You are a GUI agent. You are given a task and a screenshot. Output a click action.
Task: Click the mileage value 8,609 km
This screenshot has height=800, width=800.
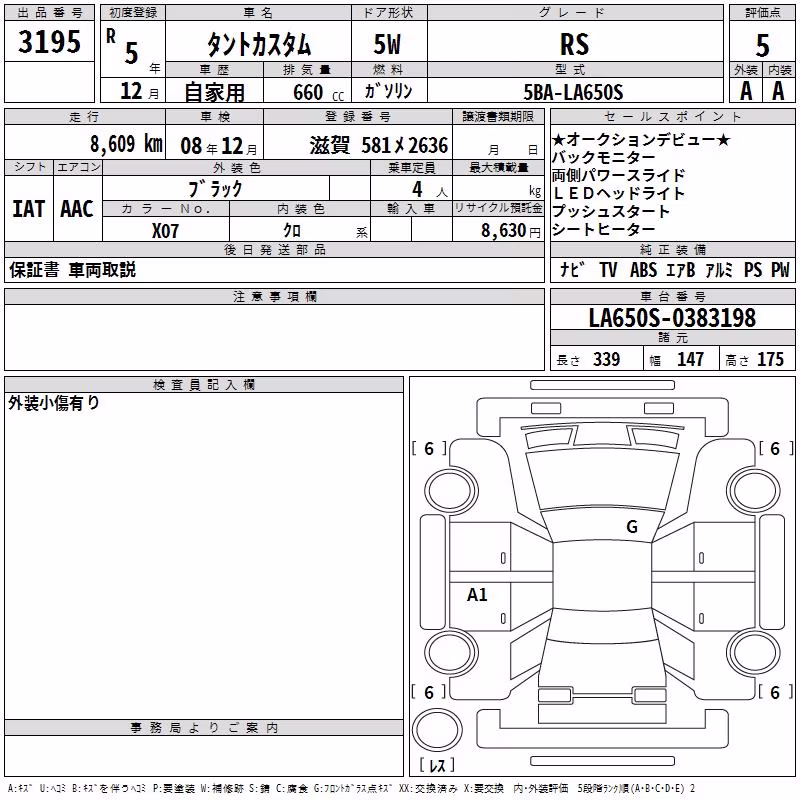pos(126,144)
